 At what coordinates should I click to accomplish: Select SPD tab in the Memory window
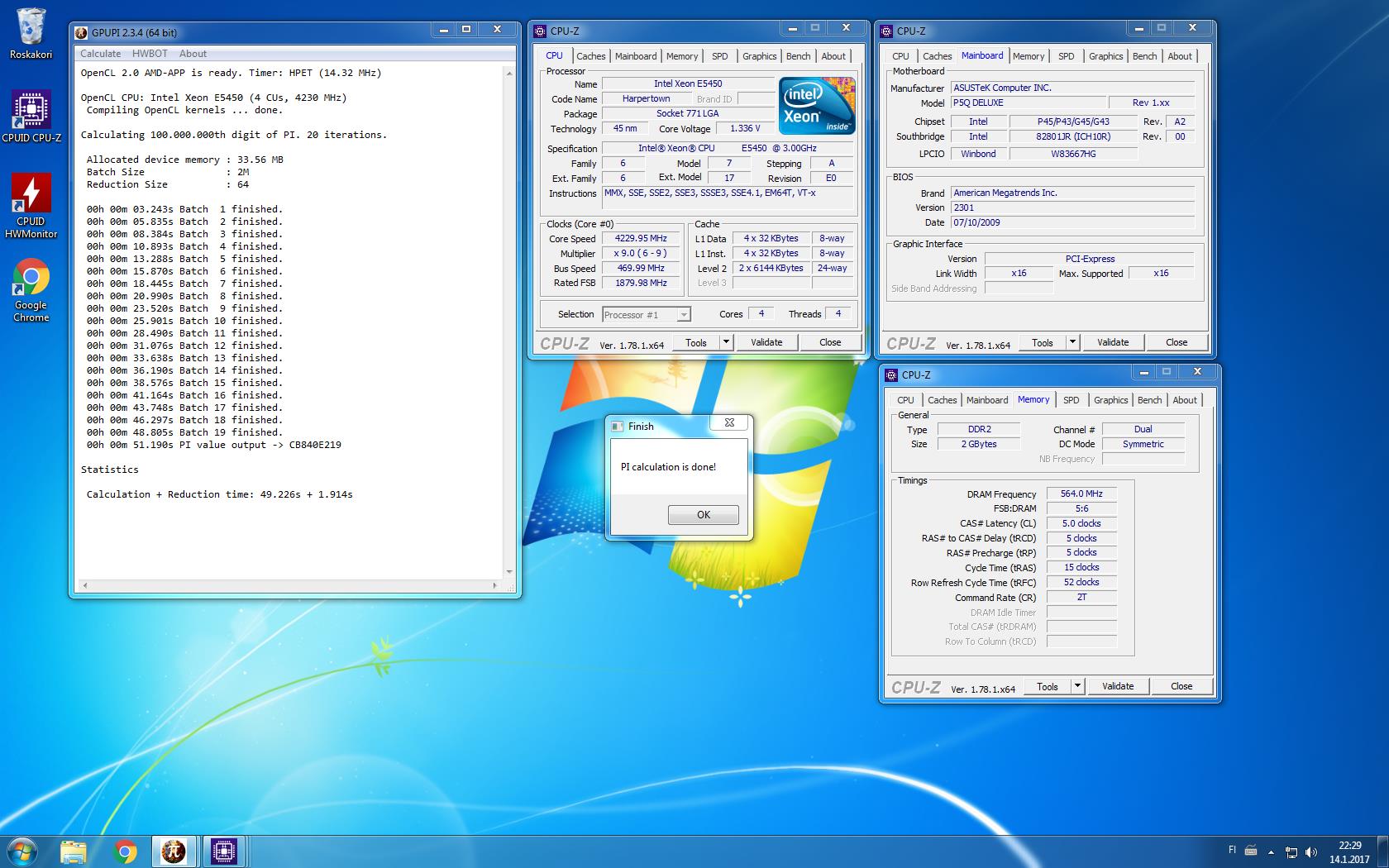coord(1072,400)
